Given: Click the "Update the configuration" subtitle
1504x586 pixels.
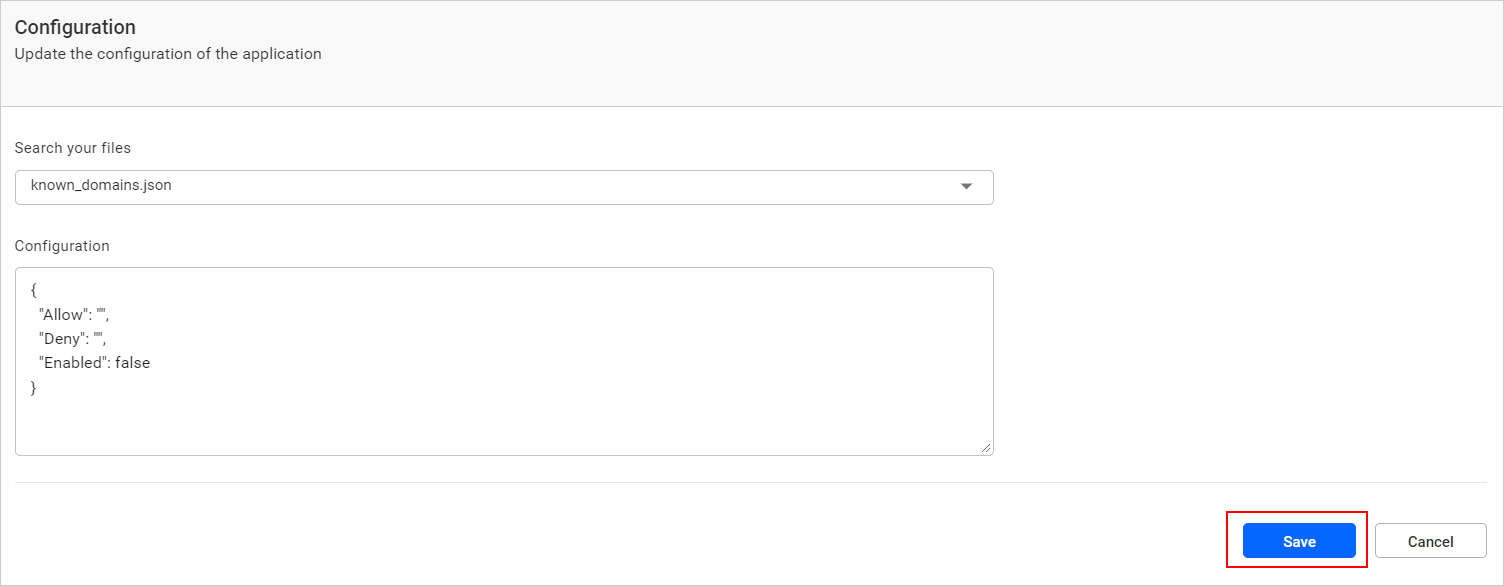Looking at the screenshot, I should coord(167,54).
